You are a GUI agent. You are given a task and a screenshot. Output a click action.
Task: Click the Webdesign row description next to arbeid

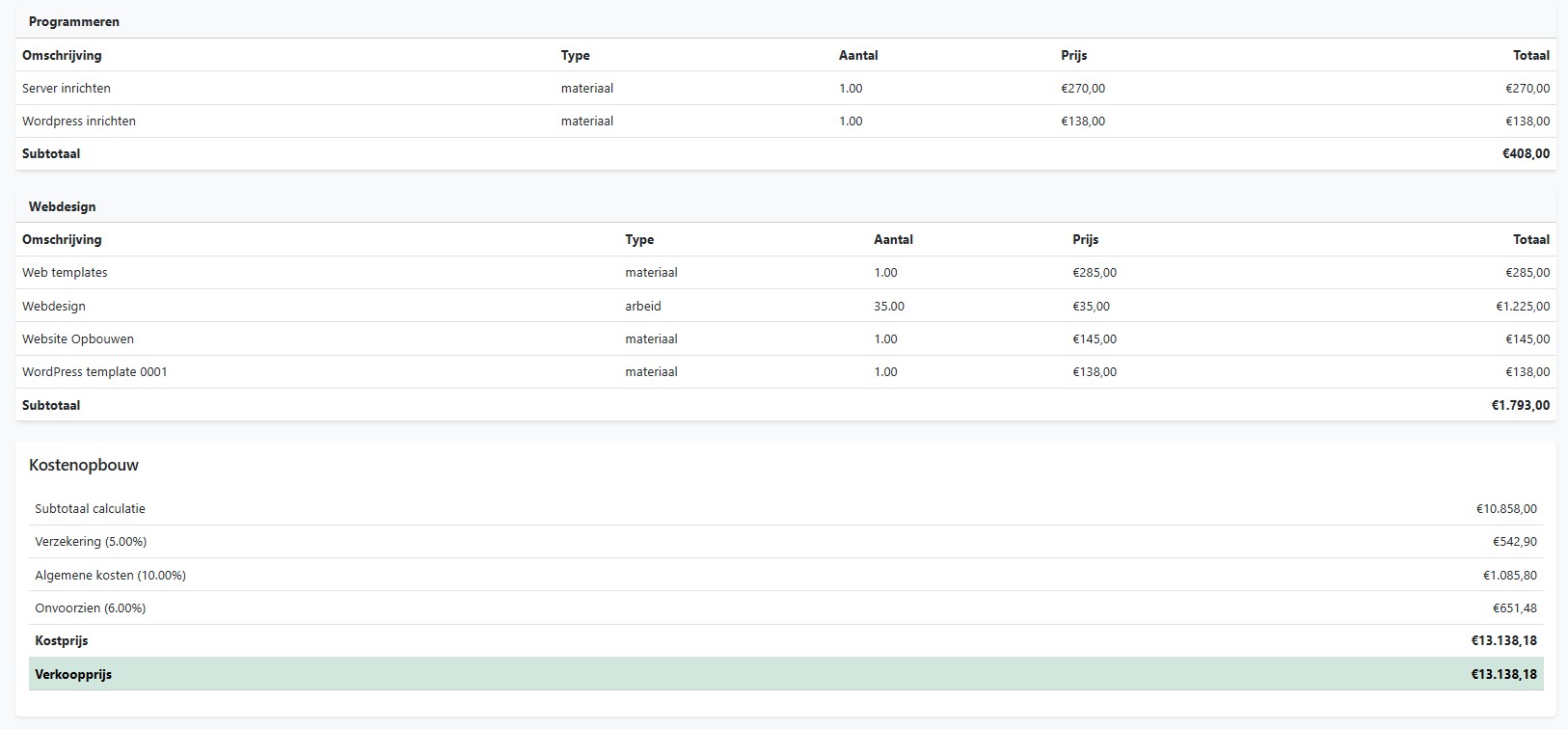pos(54,306)
